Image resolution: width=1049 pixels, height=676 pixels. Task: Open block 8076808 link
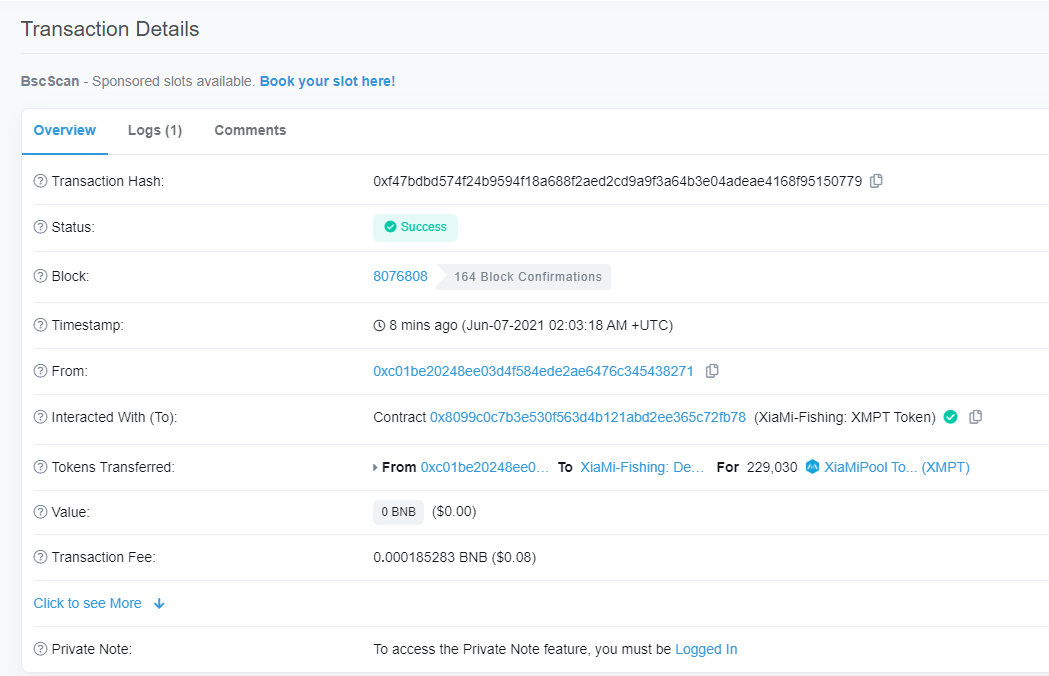400,276
